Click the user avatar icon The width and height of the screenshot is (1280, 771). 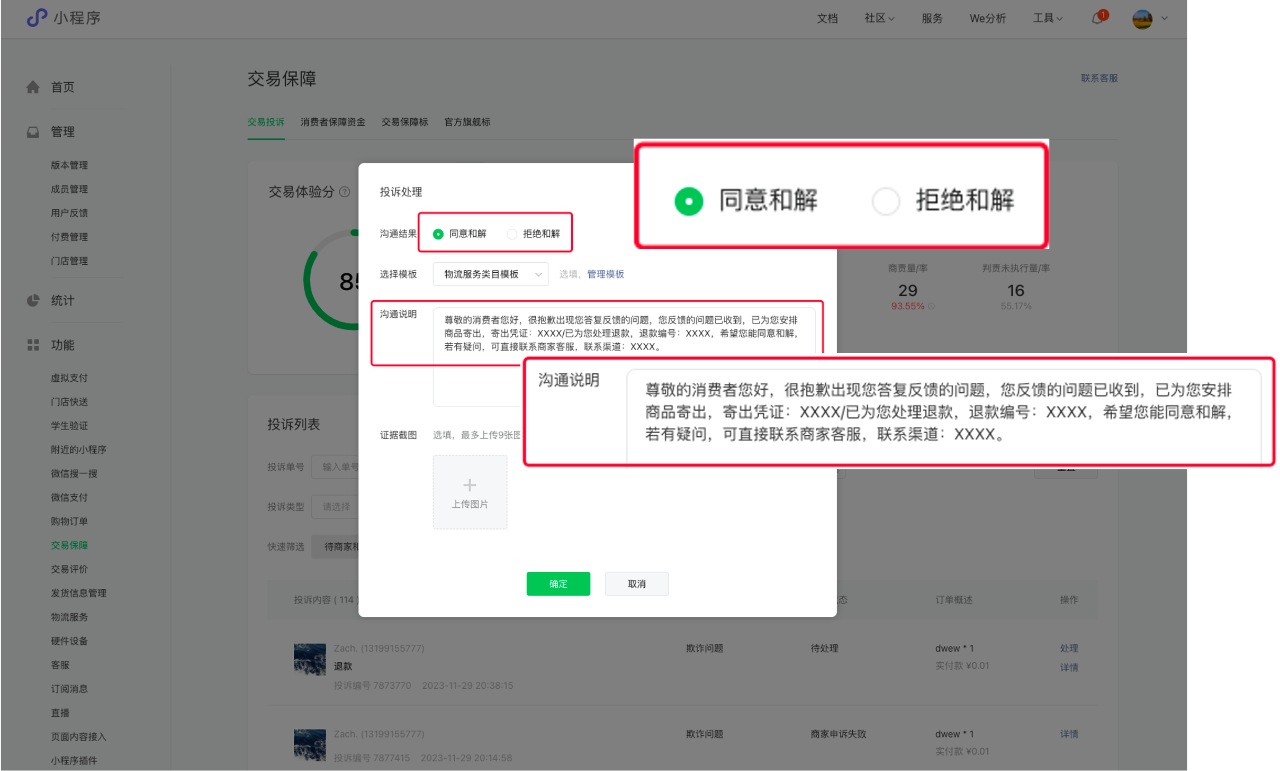coord(1142,18)
